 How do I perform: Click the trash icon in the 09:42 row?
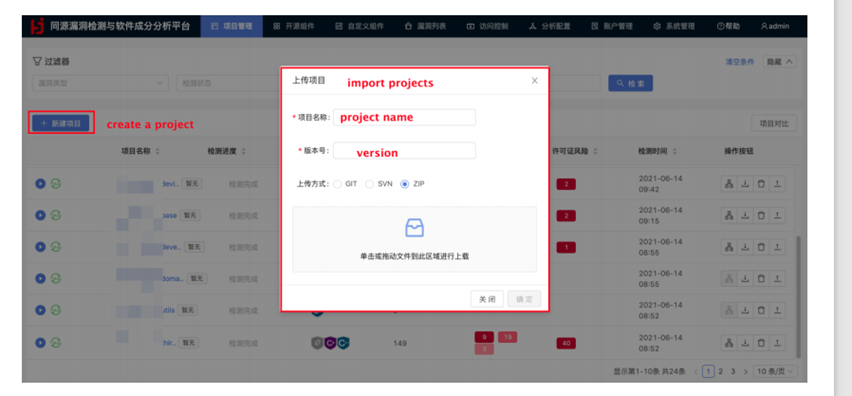(761, 184)
